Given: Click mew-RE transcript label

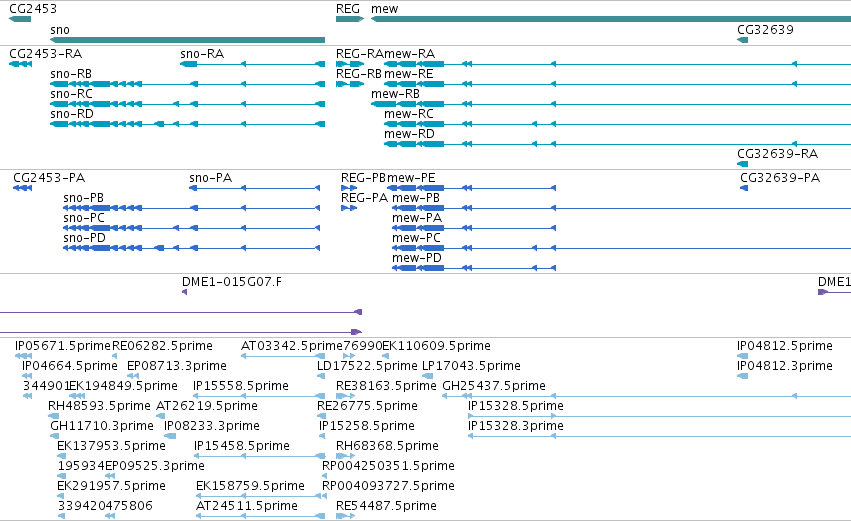Looking at the screenshot, I should 409,74.
